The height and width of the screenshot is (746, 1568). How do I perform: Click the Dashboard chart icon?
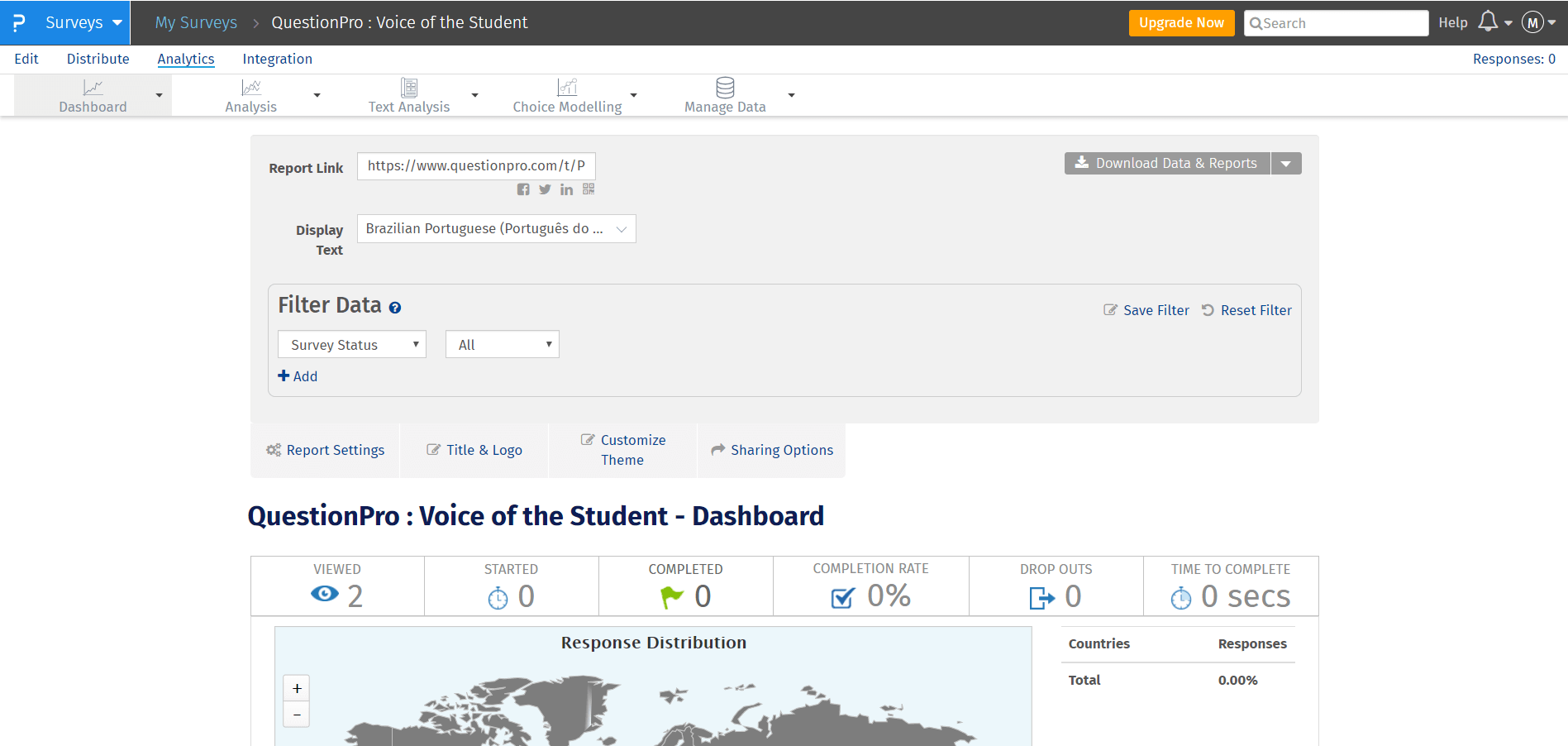point(93,87)
